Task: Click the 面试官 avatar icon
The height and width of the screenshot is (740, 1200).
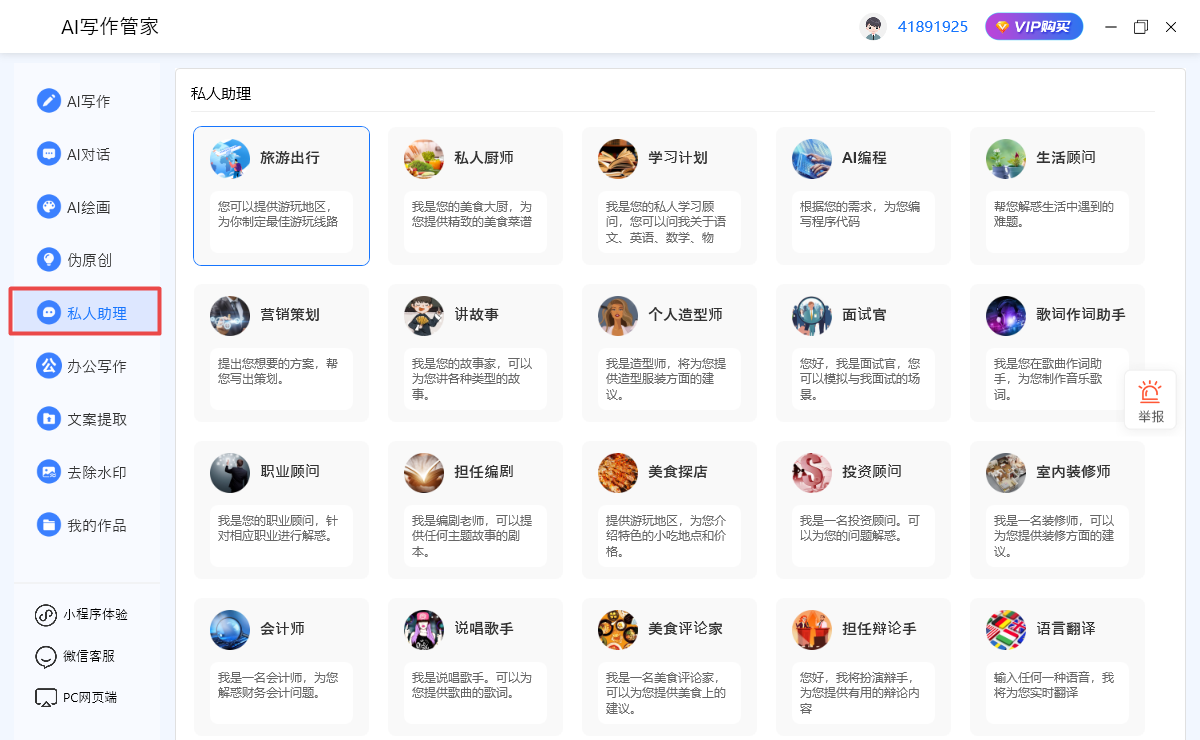Action: click(x=812, y=315)
